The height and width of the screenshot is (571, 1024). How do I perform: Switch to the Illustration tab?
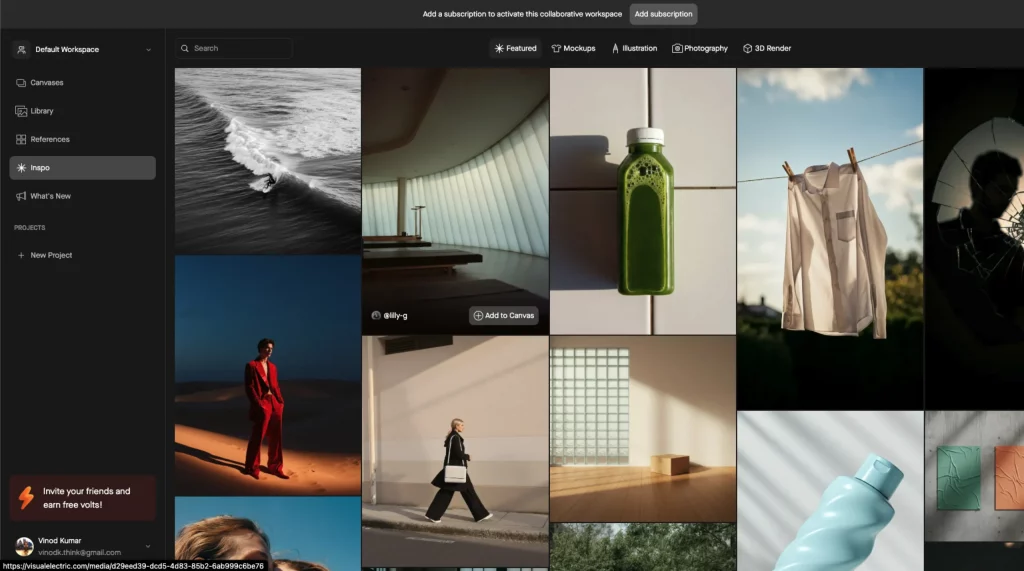[634, 48]
